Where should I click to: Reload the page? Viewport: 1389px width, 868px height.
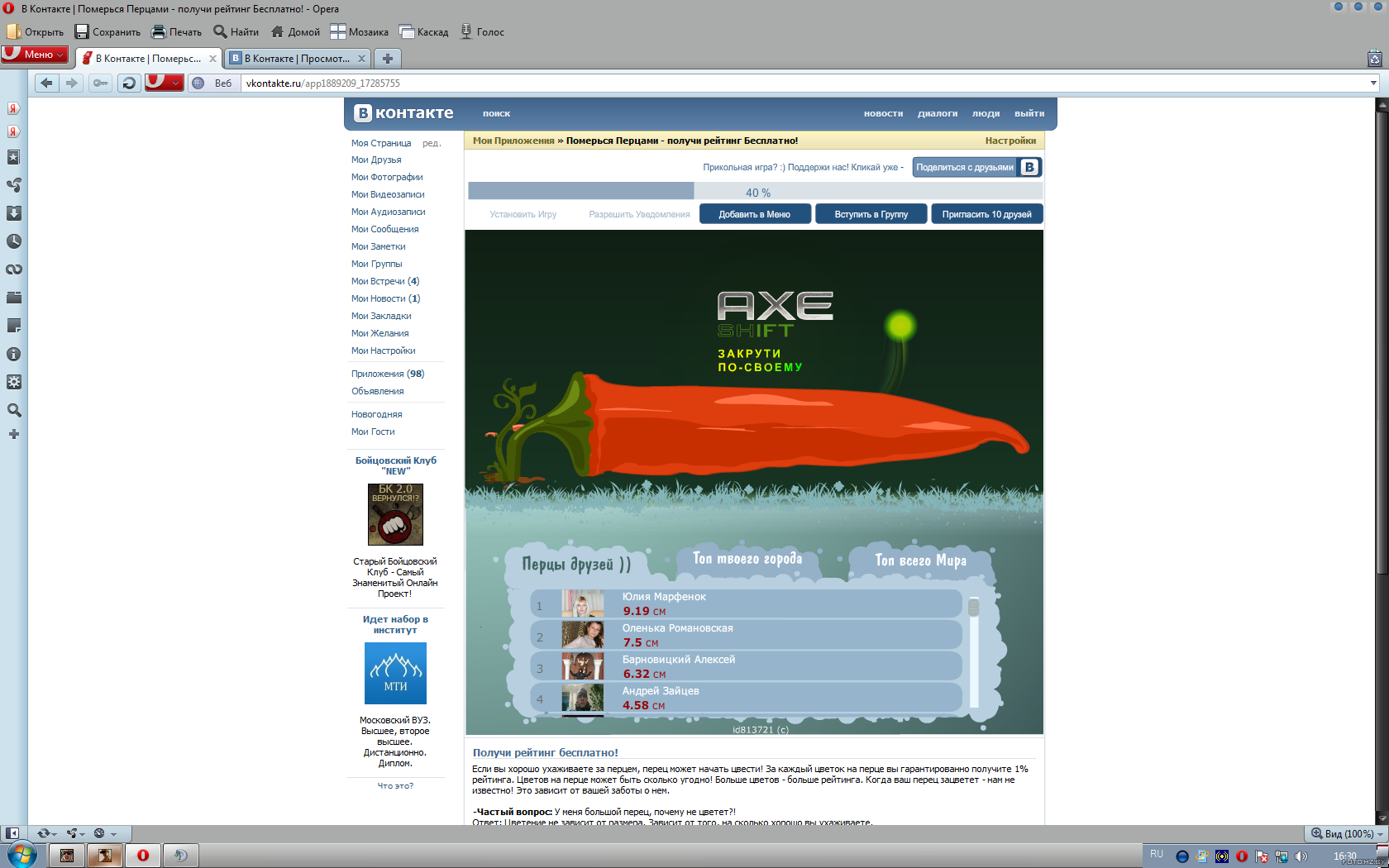(x=129, y=83)
